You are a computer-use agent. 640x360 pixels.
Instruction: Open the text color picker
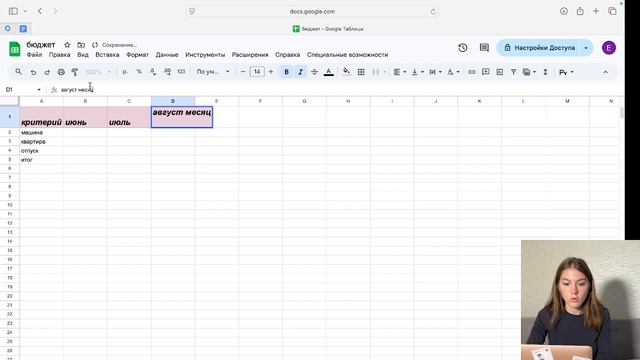point(329,72)
